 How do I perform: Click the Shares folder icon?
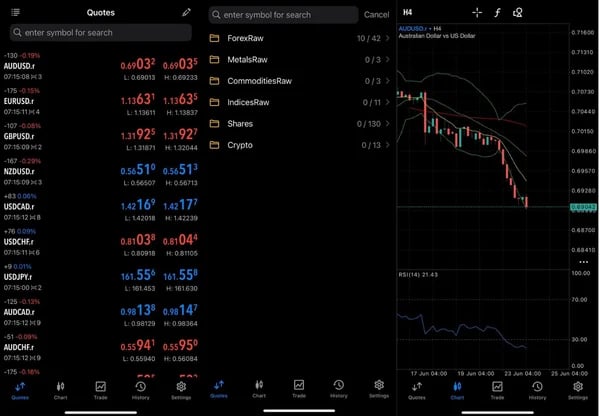pos(215,124)
